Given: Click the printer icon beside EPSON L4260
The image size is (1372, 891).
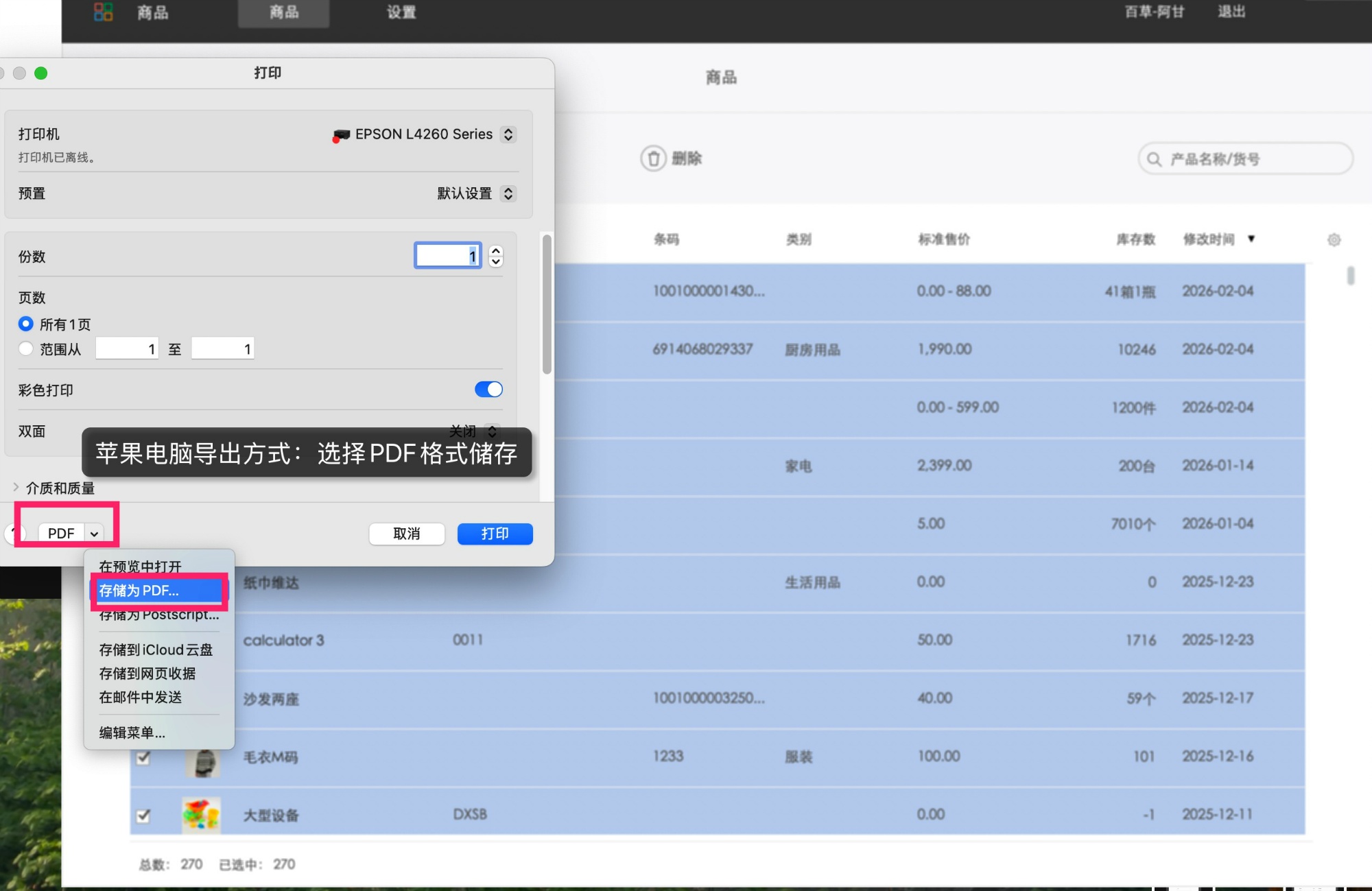Looking at the screenshot, I should tap(341, 134).
